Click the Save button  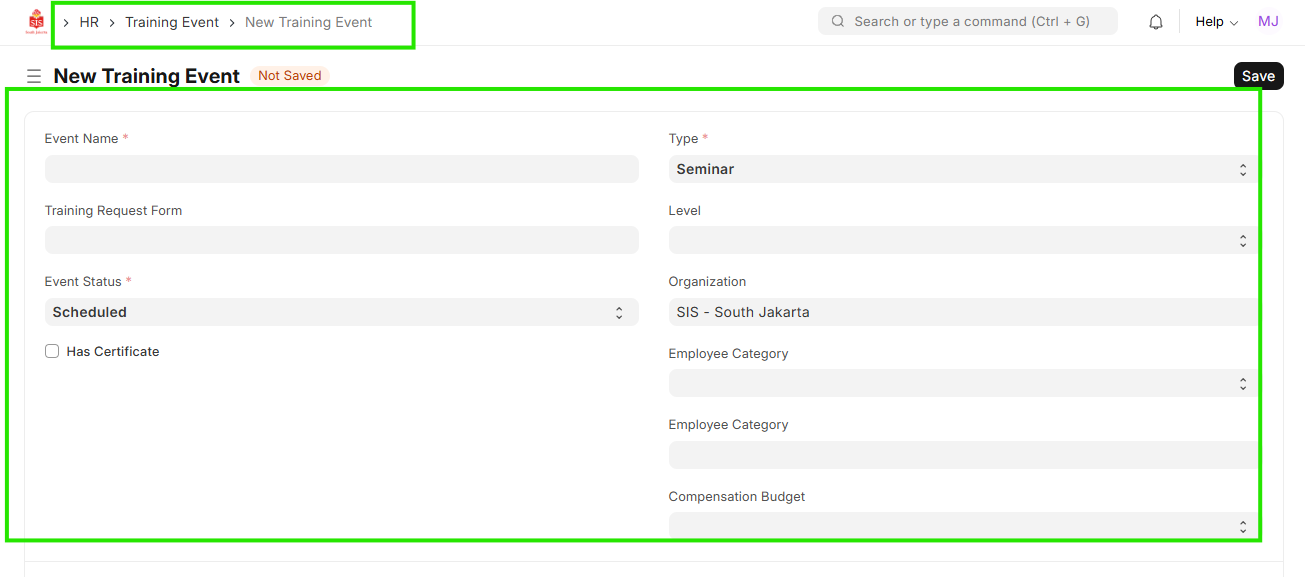point(1257,76)
